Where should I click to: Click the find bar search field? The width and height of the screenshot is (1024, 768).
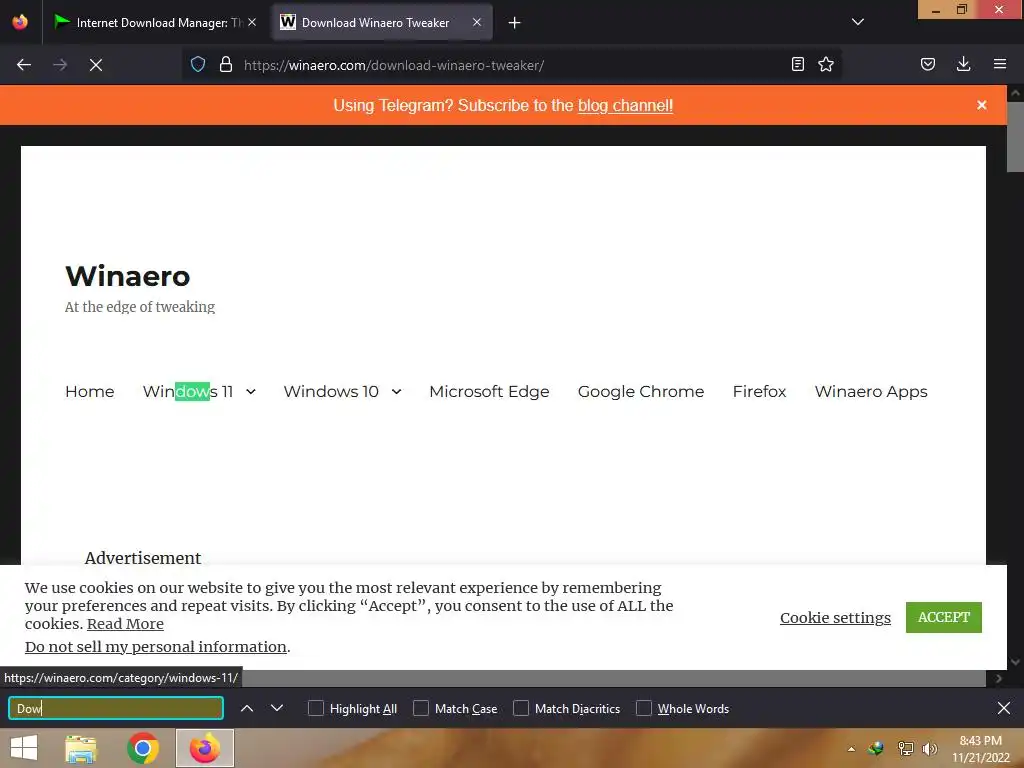coord(116,708)
